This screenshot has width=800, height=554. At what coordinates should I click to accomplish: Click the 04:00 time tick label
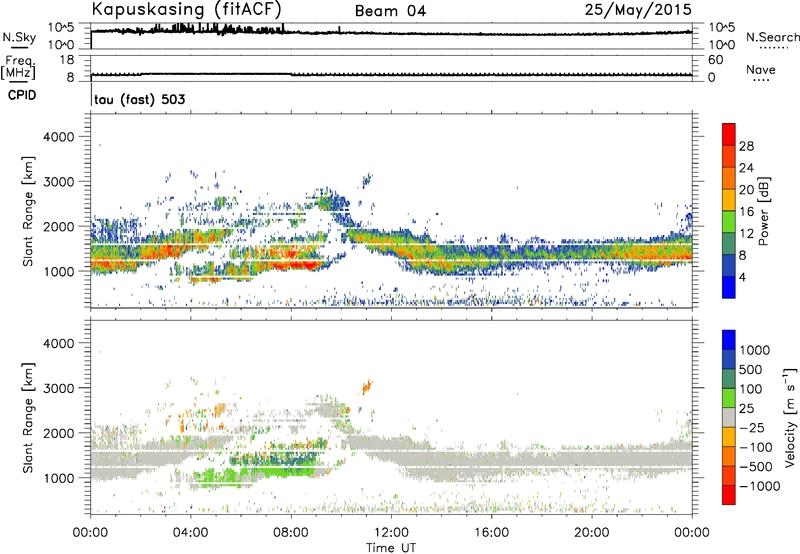pyautogui.click(x=190, y=533)
